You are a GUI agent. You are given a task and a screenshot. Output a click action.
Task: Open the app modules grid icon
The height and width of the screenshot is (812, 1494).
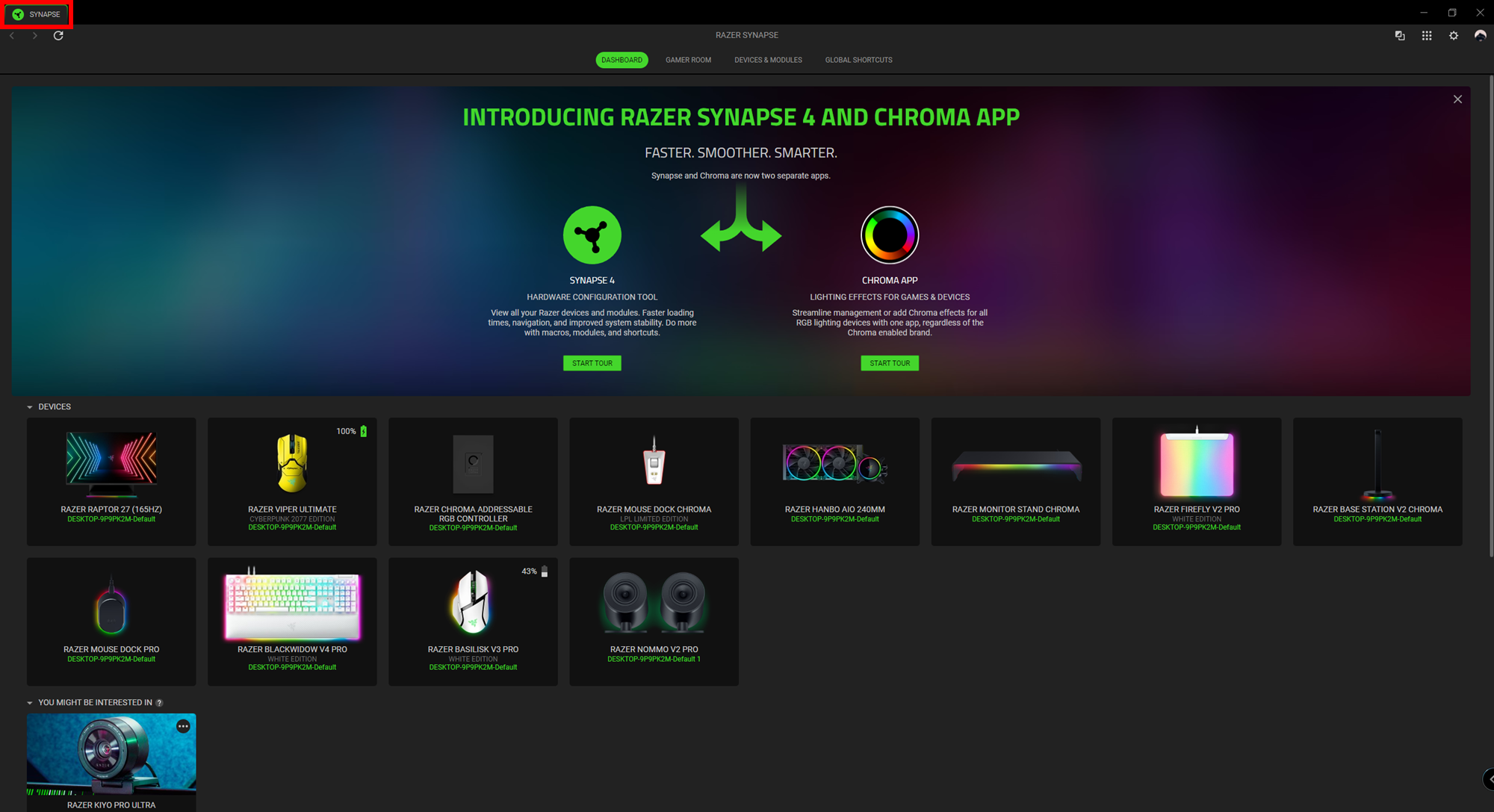pos(1426,35)
